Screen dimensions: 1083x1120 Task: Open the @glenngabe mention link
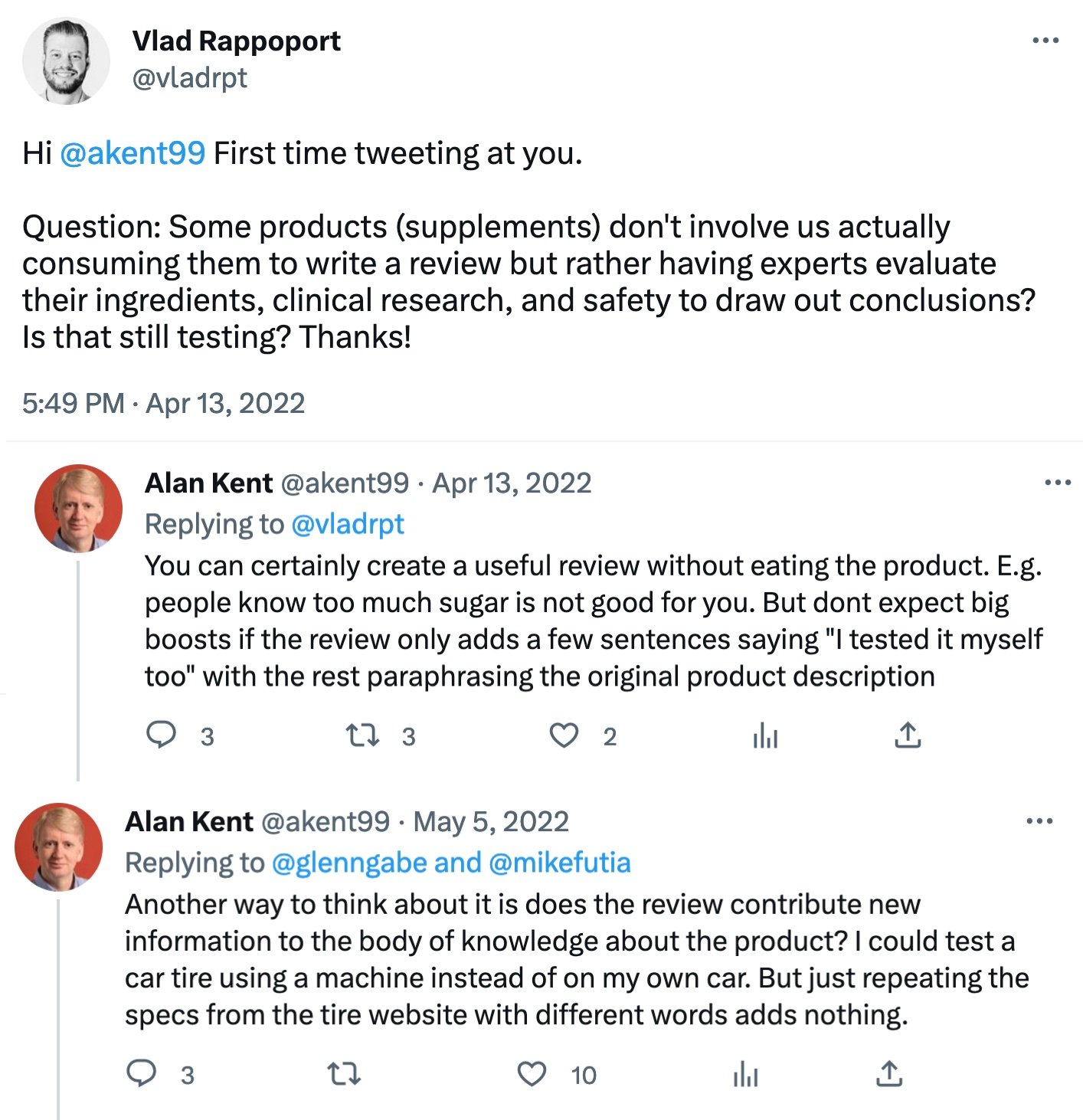pyautogui.click(x=349, y=863)
